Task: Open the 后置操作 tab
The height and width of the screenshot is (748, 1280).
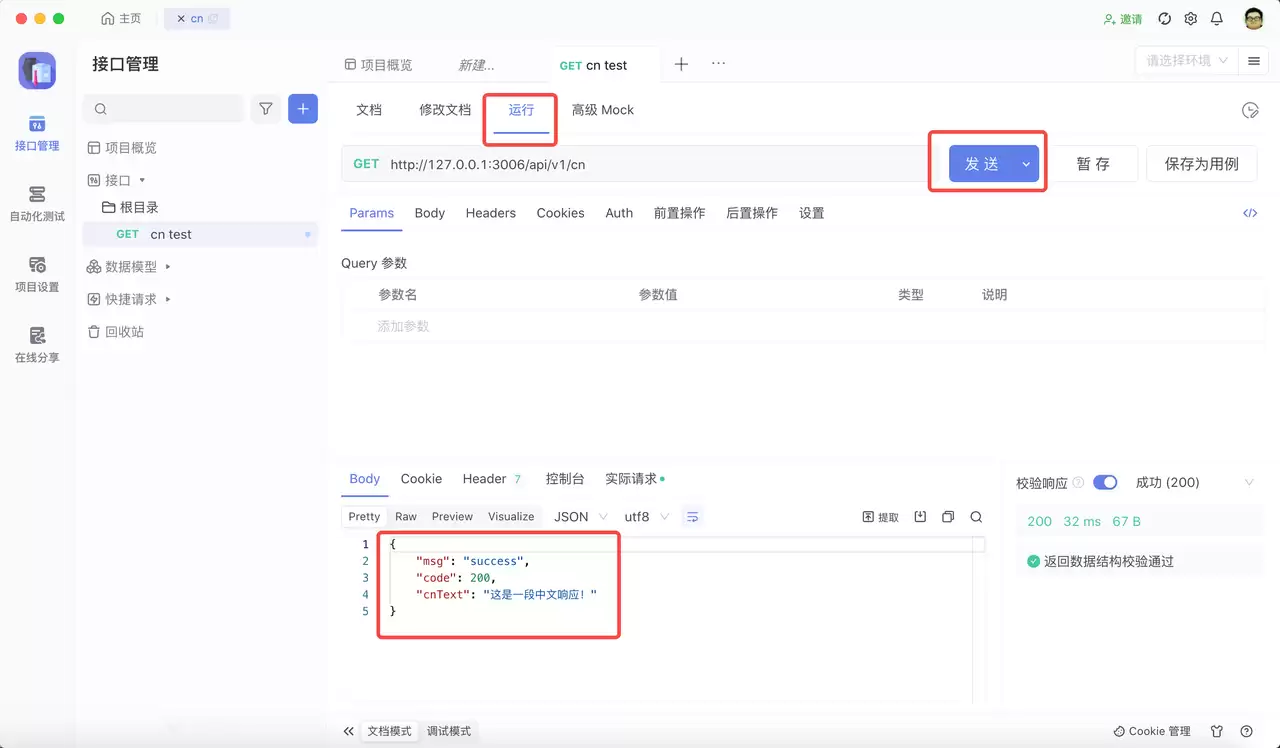Action: [x=752, y=213]
